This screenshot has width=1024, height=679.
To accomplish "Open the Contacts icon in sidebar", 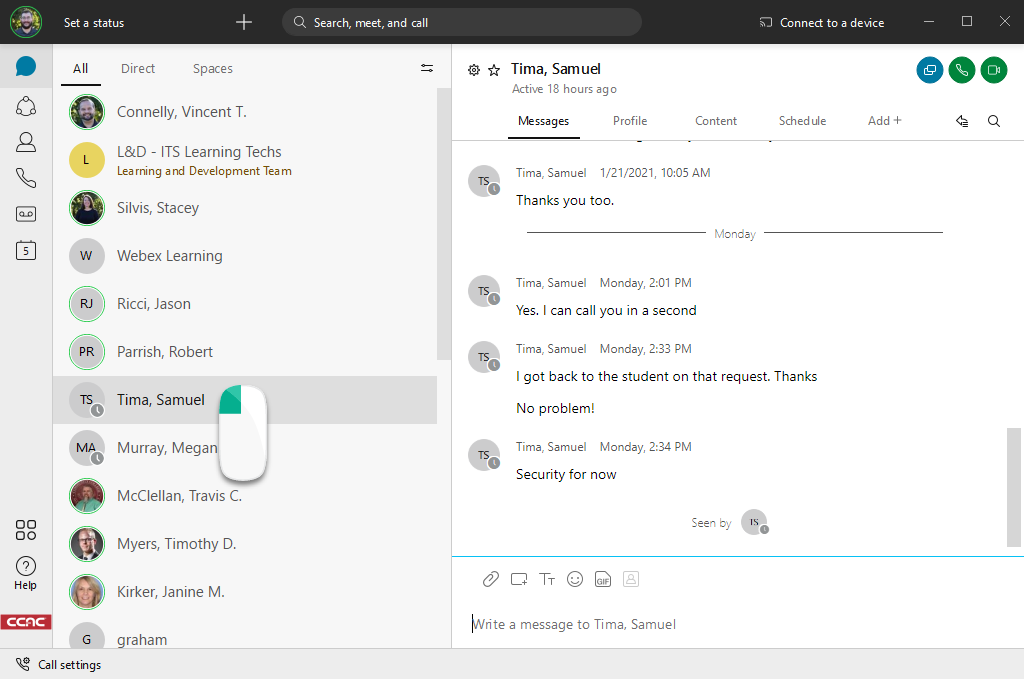I will tap(25, 142).
